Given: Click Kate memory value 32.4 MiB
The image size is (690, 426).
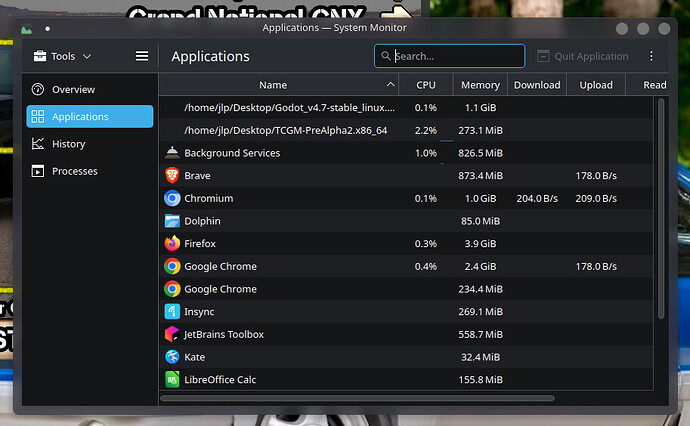Looking at the screenshot, I should 480,357.
